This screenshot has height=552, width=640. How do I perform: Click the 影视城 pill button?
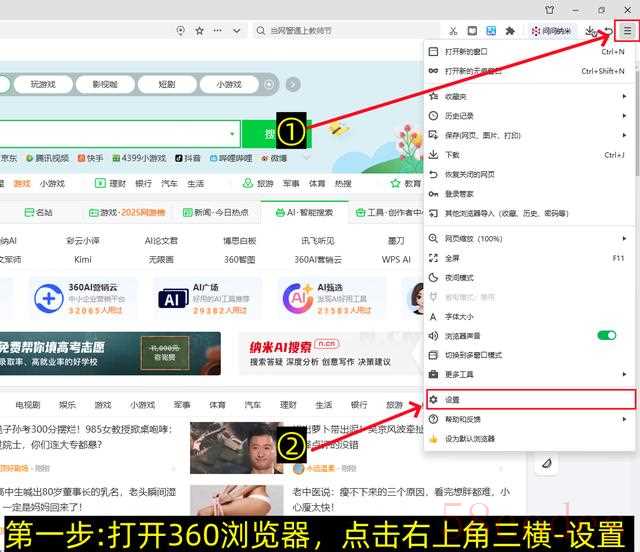click(105, 85)
